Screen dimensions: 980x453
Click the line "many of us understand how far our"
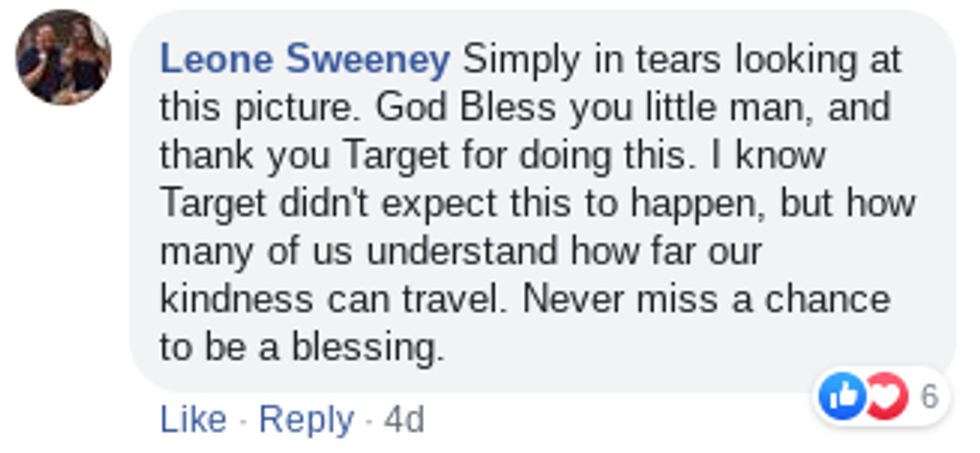(x=443, y=251)
